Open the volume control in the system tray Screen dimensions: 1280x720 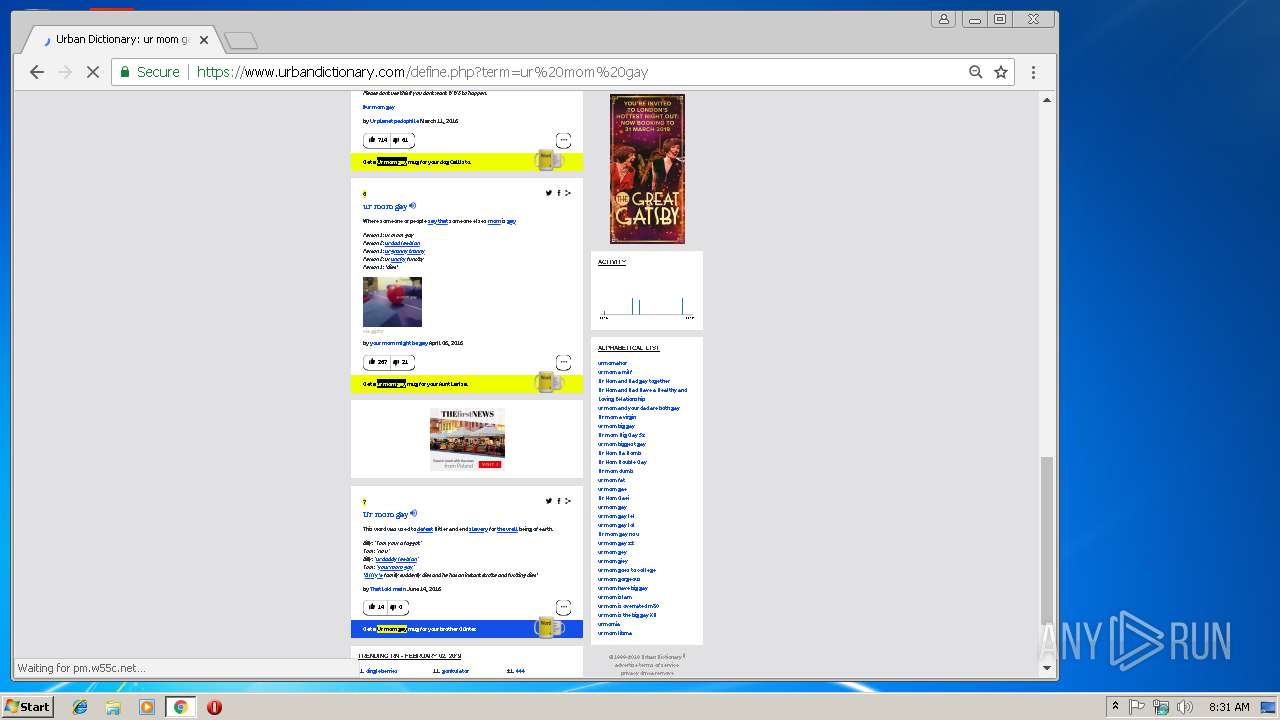(1185, 707)
